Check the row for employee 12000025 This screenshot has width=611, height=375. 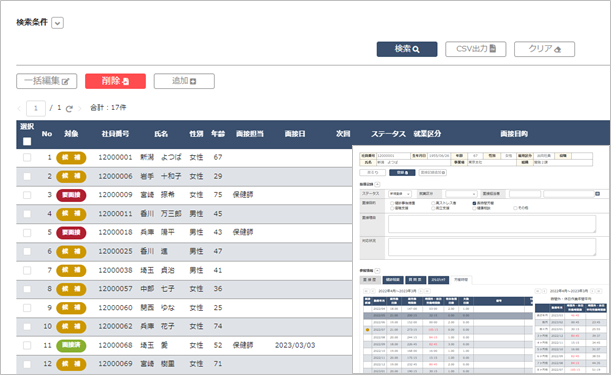coord(27,251)
